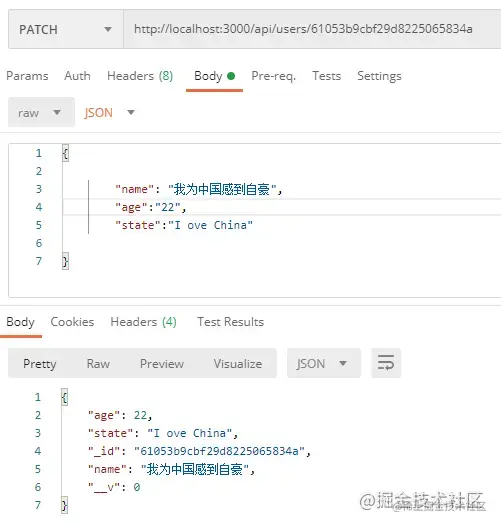
Task: Click line number 2 in request editor gutter
Action: (x=39, y=171)
